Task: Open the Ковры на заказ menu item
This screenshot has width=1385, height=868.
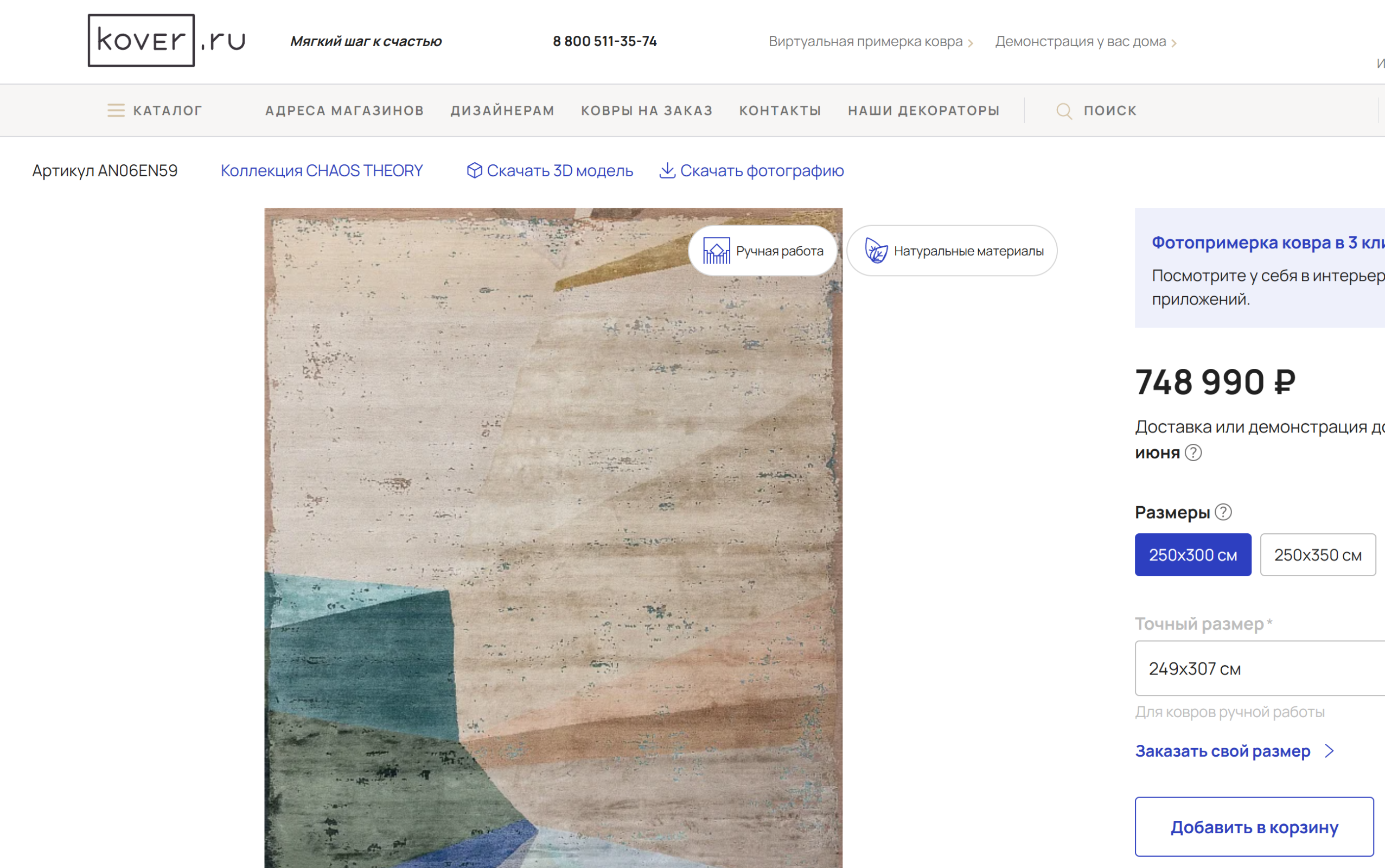Action: coord(647,110)
